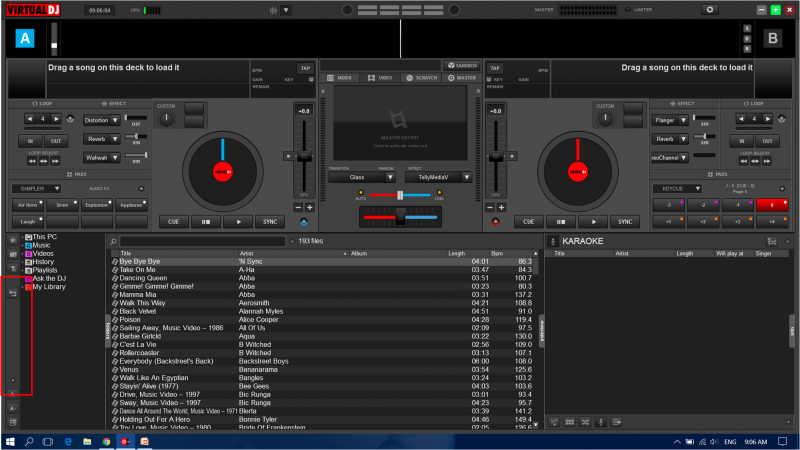The image size is (800, 450).
Task: Toggle Sandbox mode
Action: [462, 65]
